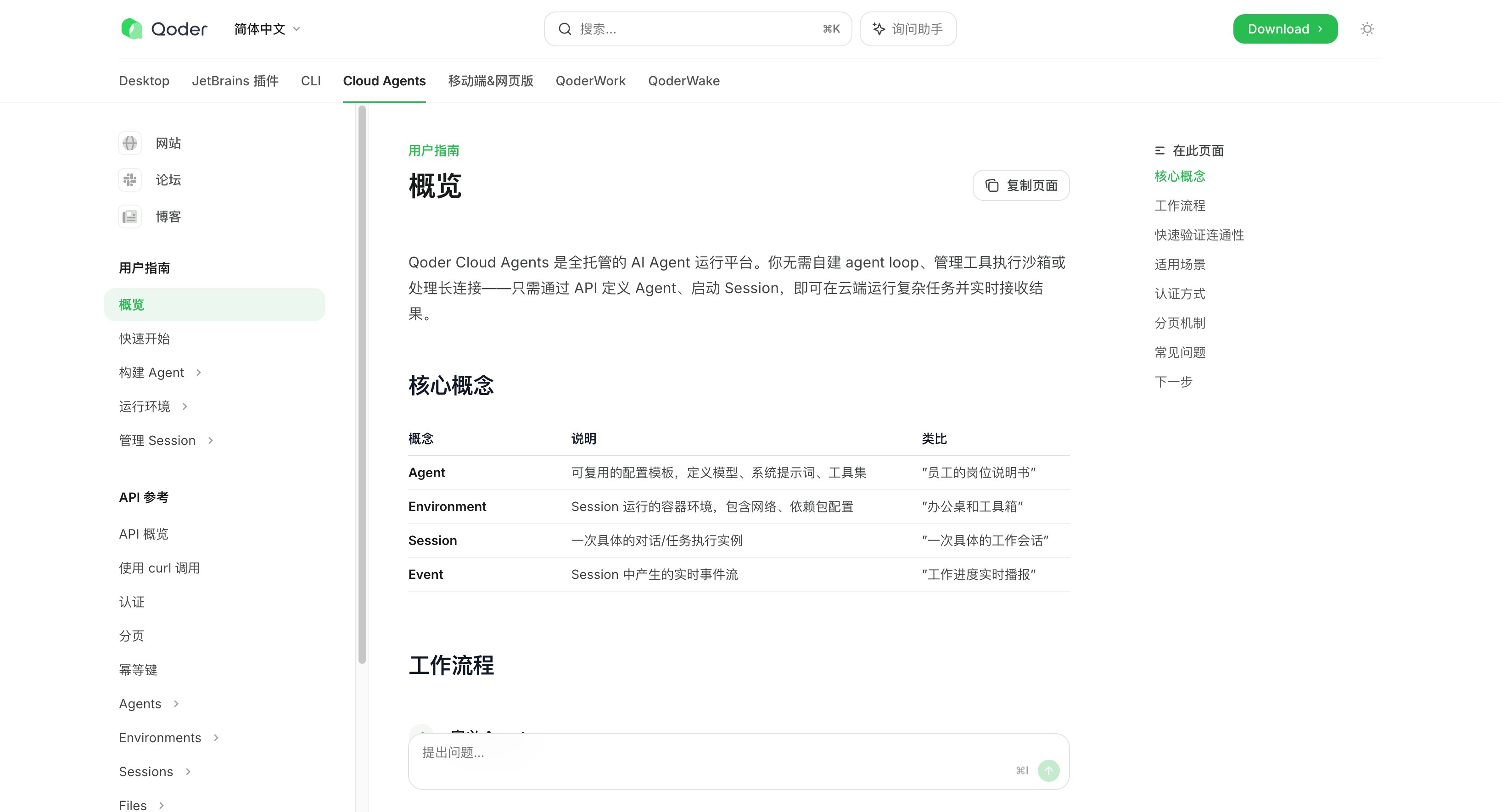Click the Event cell in concepts table
1501x812 pixels.
(426, 574)
